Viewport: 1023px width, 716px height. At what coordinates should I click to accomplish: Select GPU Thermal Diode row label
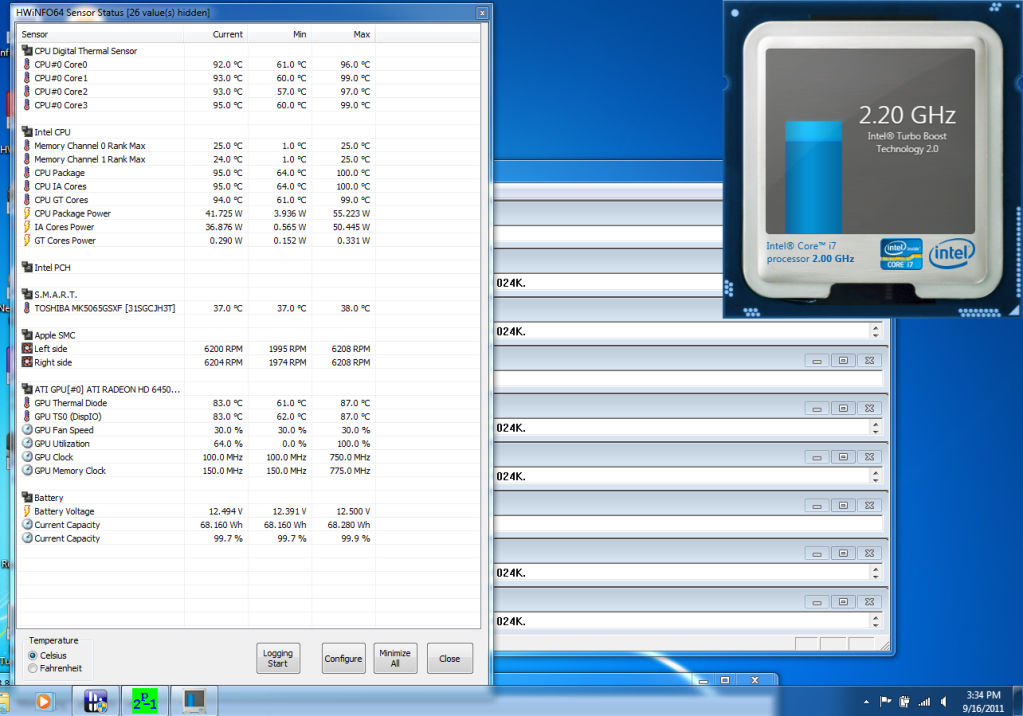click(70, 403)
